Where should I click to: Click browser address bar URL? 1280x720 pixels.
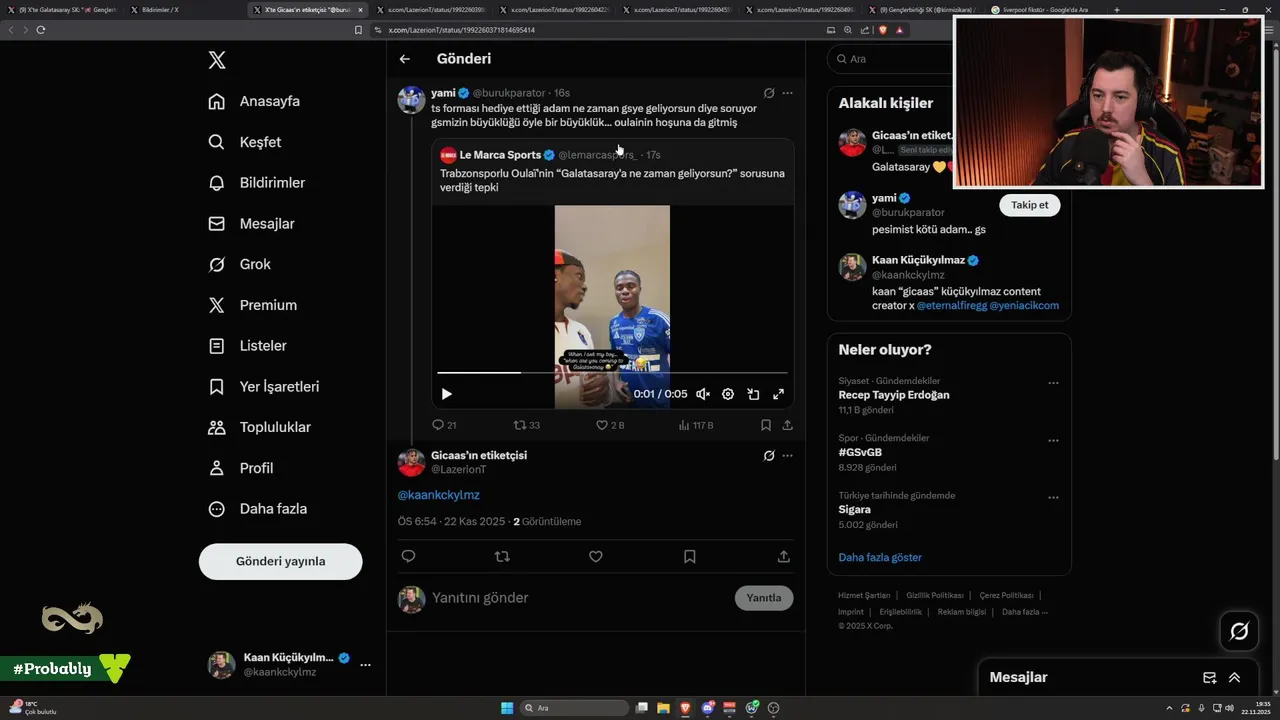(461, 30)
